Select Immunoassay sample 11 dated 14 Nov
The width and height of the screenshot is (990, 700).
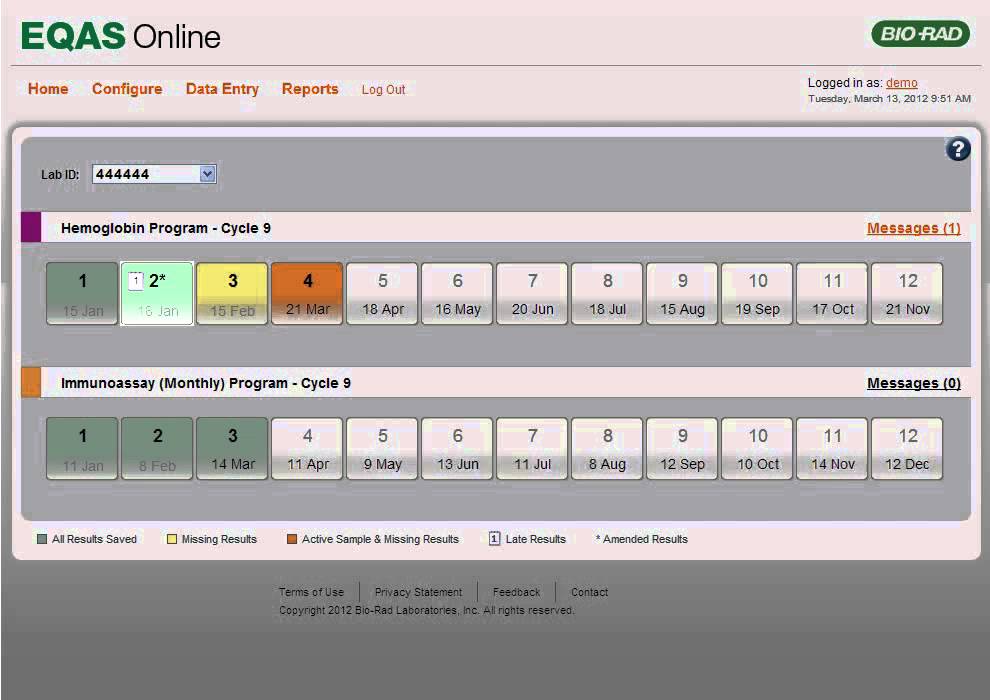(833, 449)
